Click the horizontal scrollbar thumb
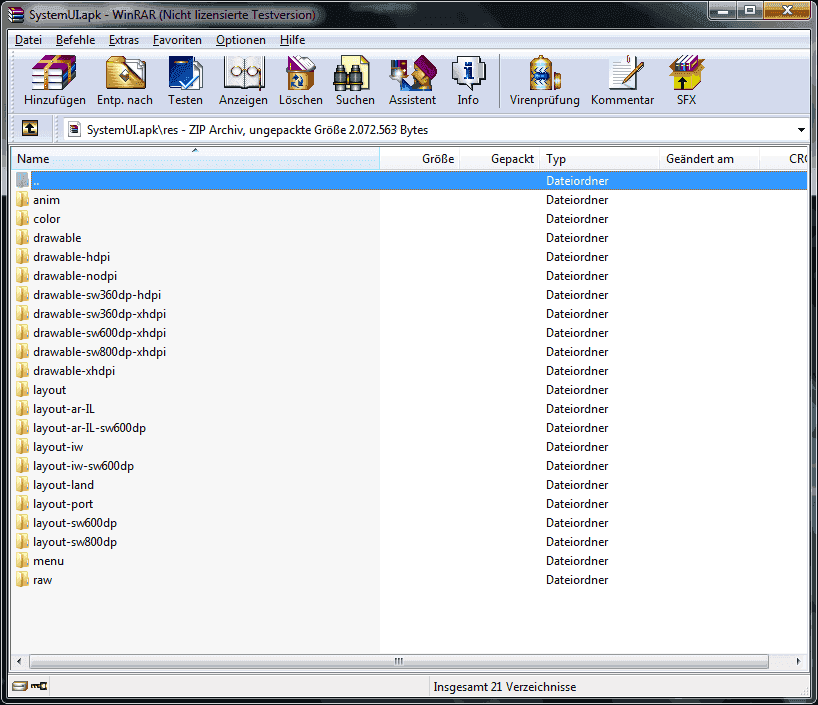 pyautogui.click(x=399, y=661)
